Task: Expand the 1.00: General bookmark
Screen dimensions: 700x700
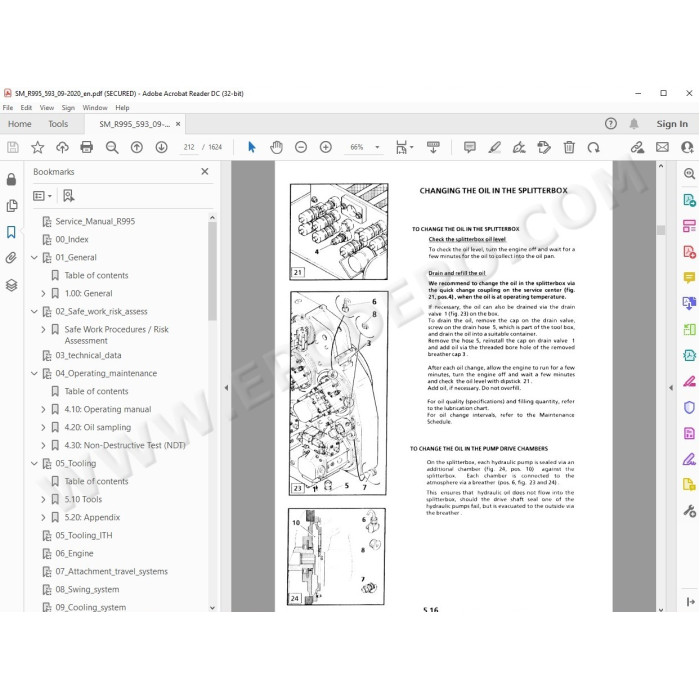Action: tap(43, 293)
